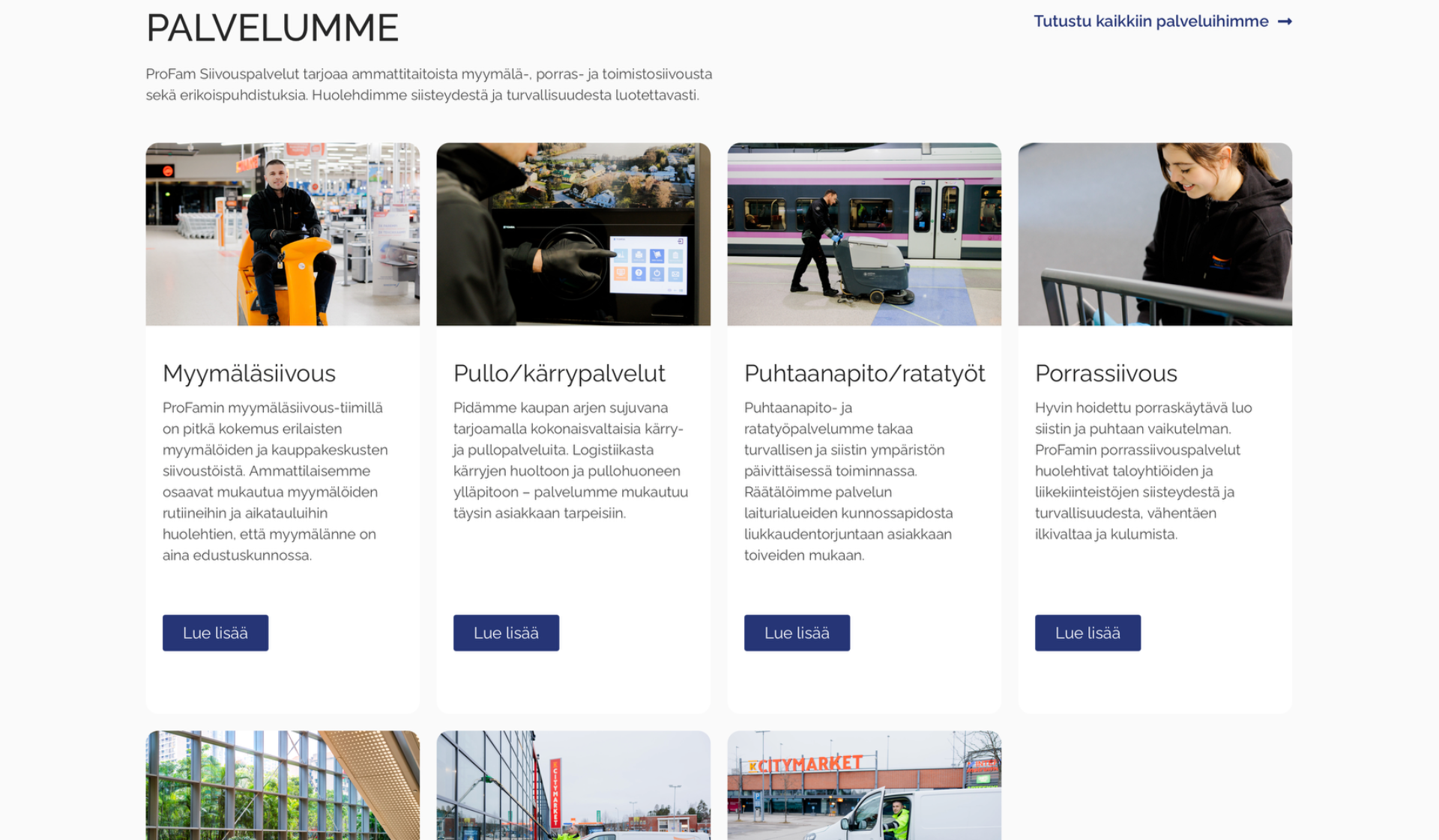The height and width of the screenshot is (840, 1439).
Task: Click the arrow icon beside Tutustu kaikkiin palveluihimme
Action: tap(1285, 22)
